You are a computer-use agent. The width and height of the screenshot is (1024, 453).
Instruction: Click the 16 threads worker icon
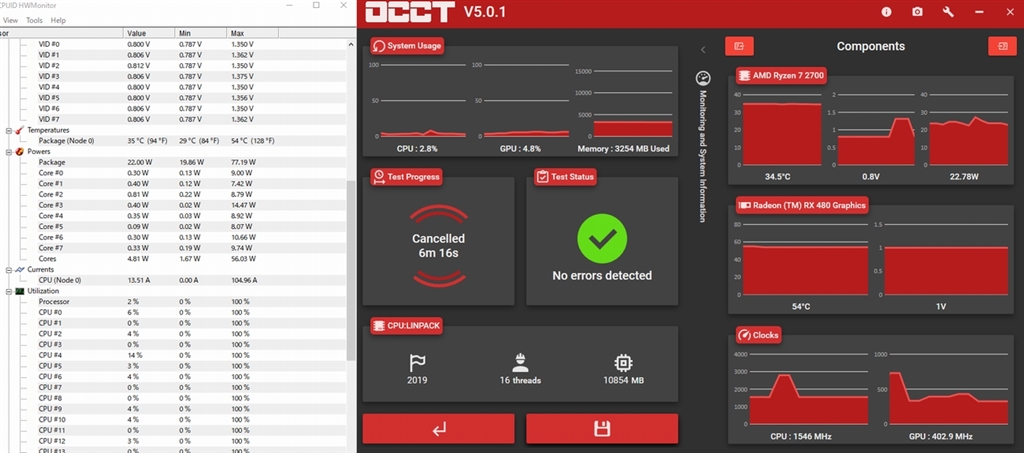tap(520, 363)
